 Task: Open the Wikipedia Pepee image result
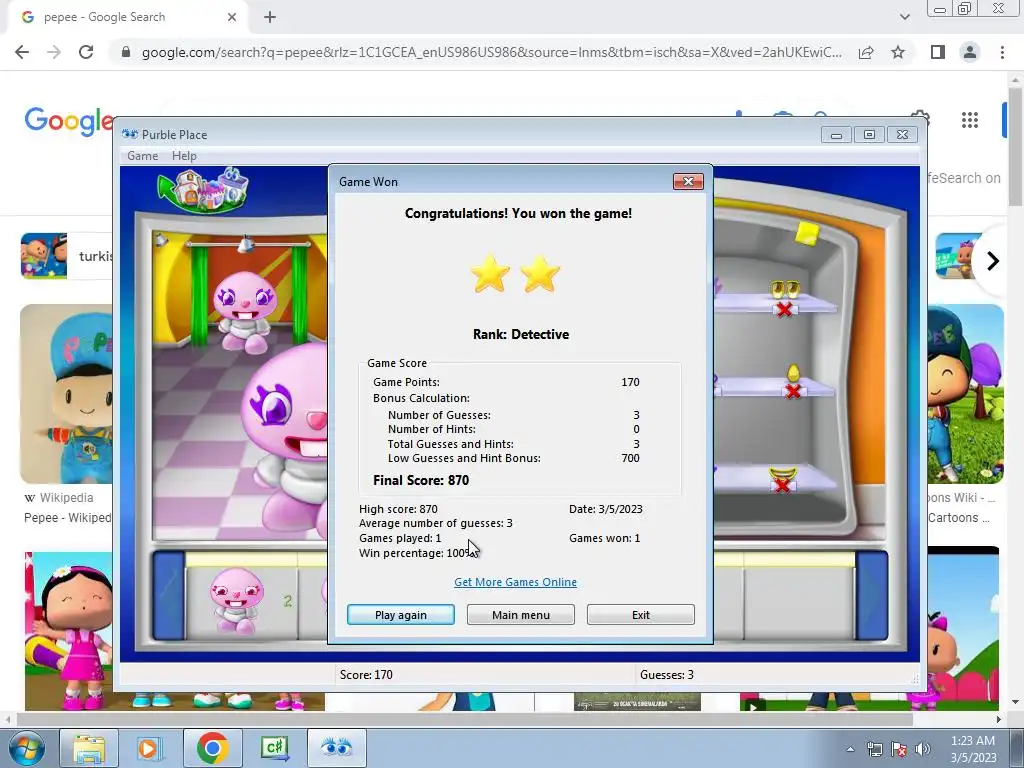tap(66, 394)
